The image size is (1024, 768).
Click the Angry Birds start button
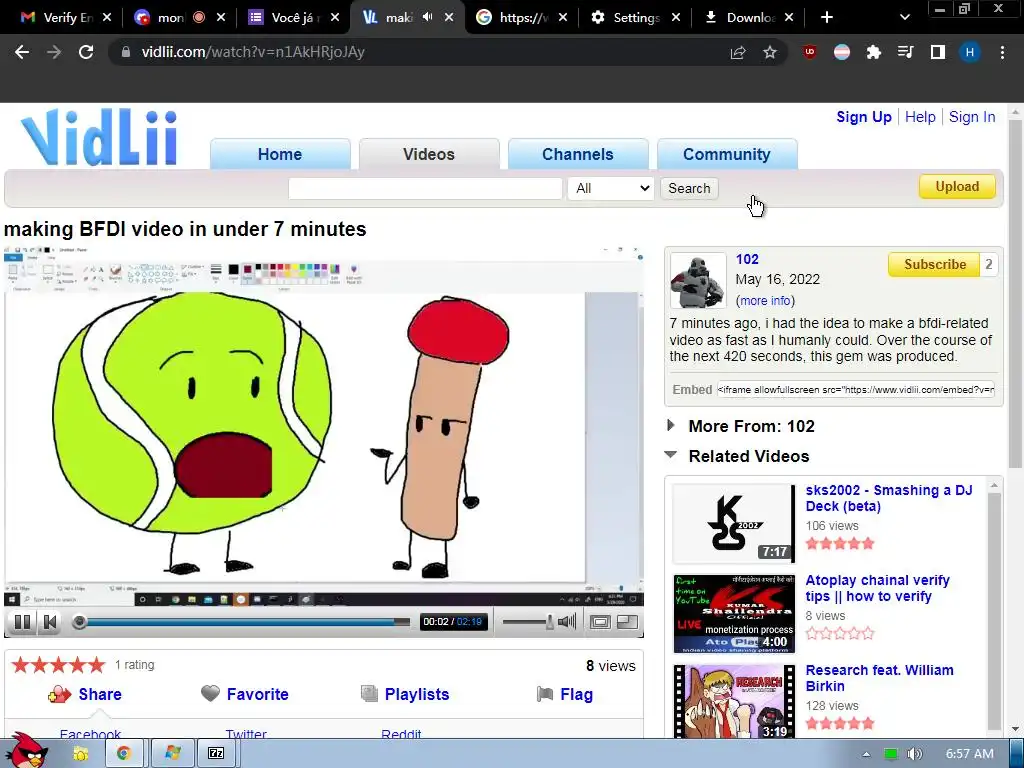coord(26,751)
